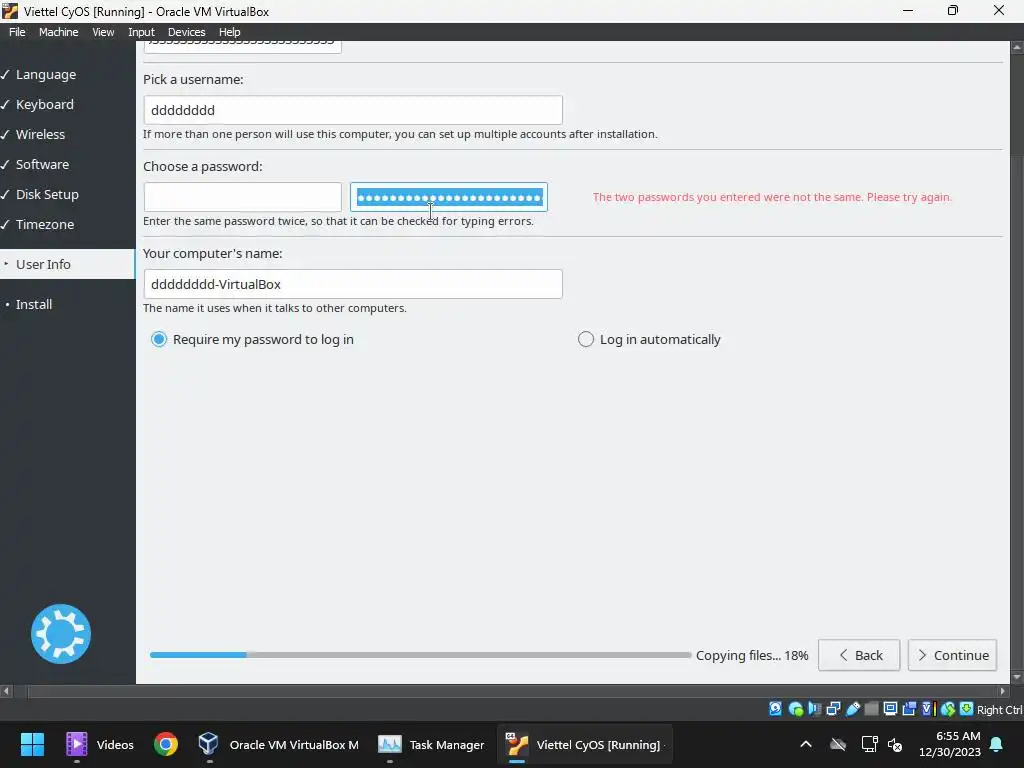This screenshot has width=1024, height=768.
Task: Click the audio status icon
Action: click(x=814, y=709)
